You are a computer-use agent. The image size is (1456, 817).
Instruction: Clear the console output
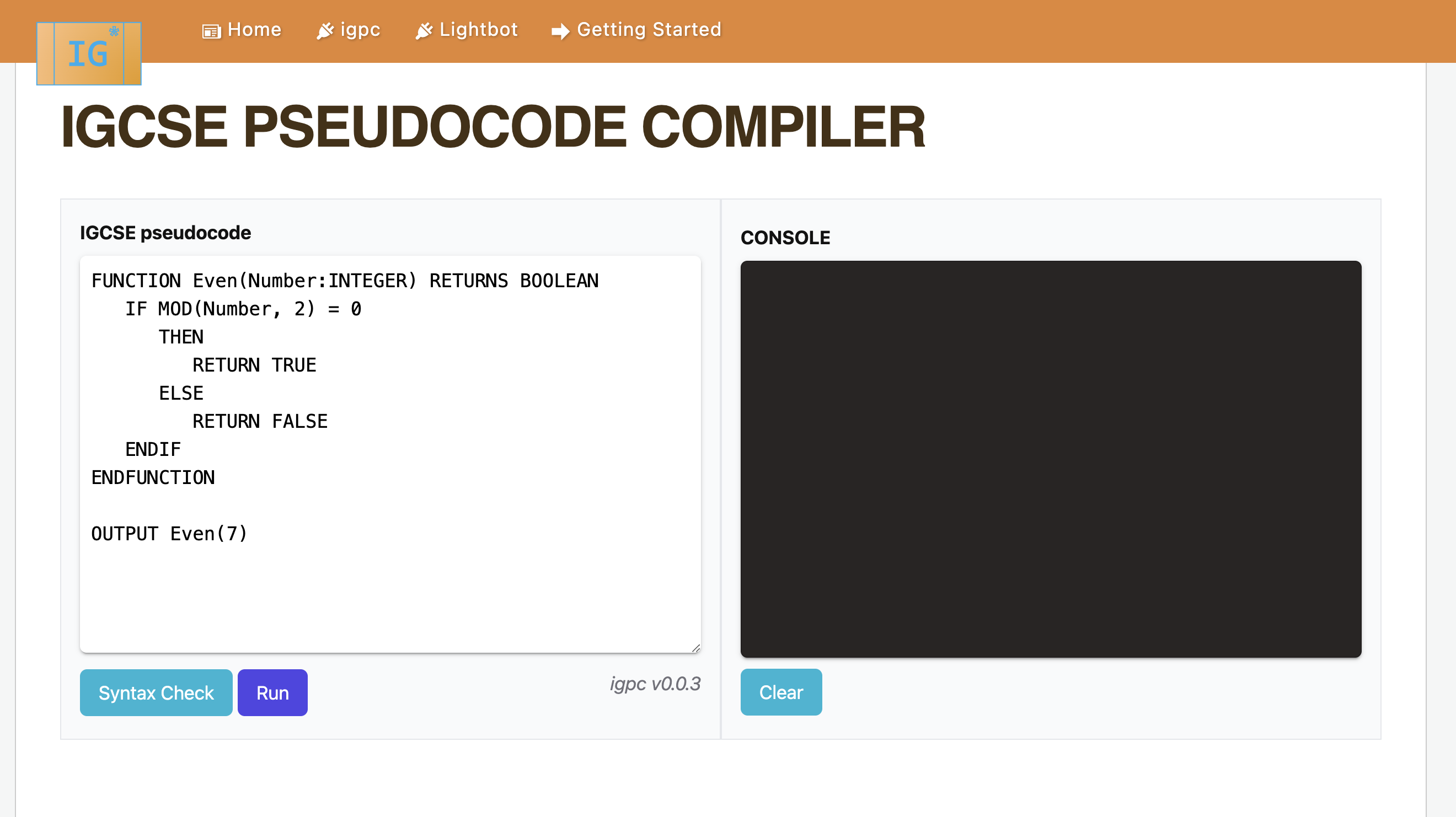point(781,692)
